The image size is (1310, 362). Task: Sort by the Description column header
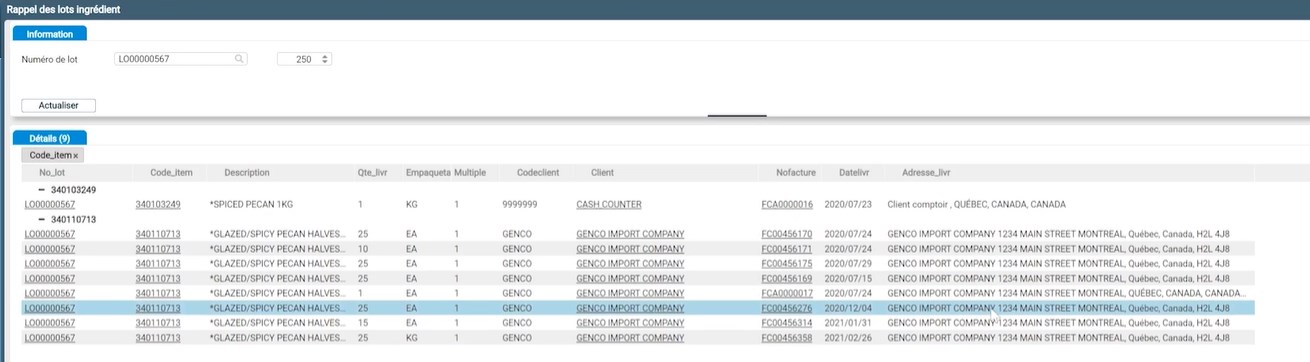coord(247,173)
